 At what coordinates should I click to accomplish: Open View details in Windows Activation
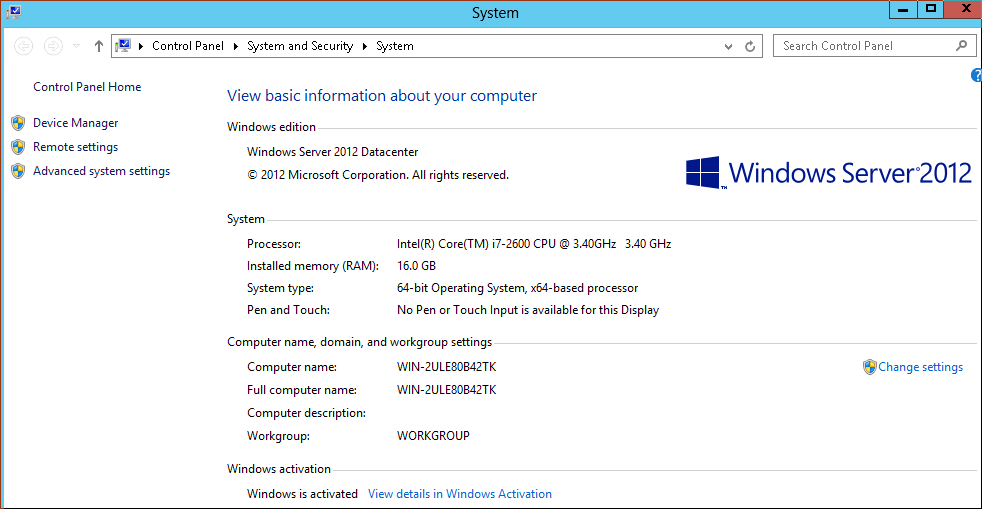click(x=460, y=494)
